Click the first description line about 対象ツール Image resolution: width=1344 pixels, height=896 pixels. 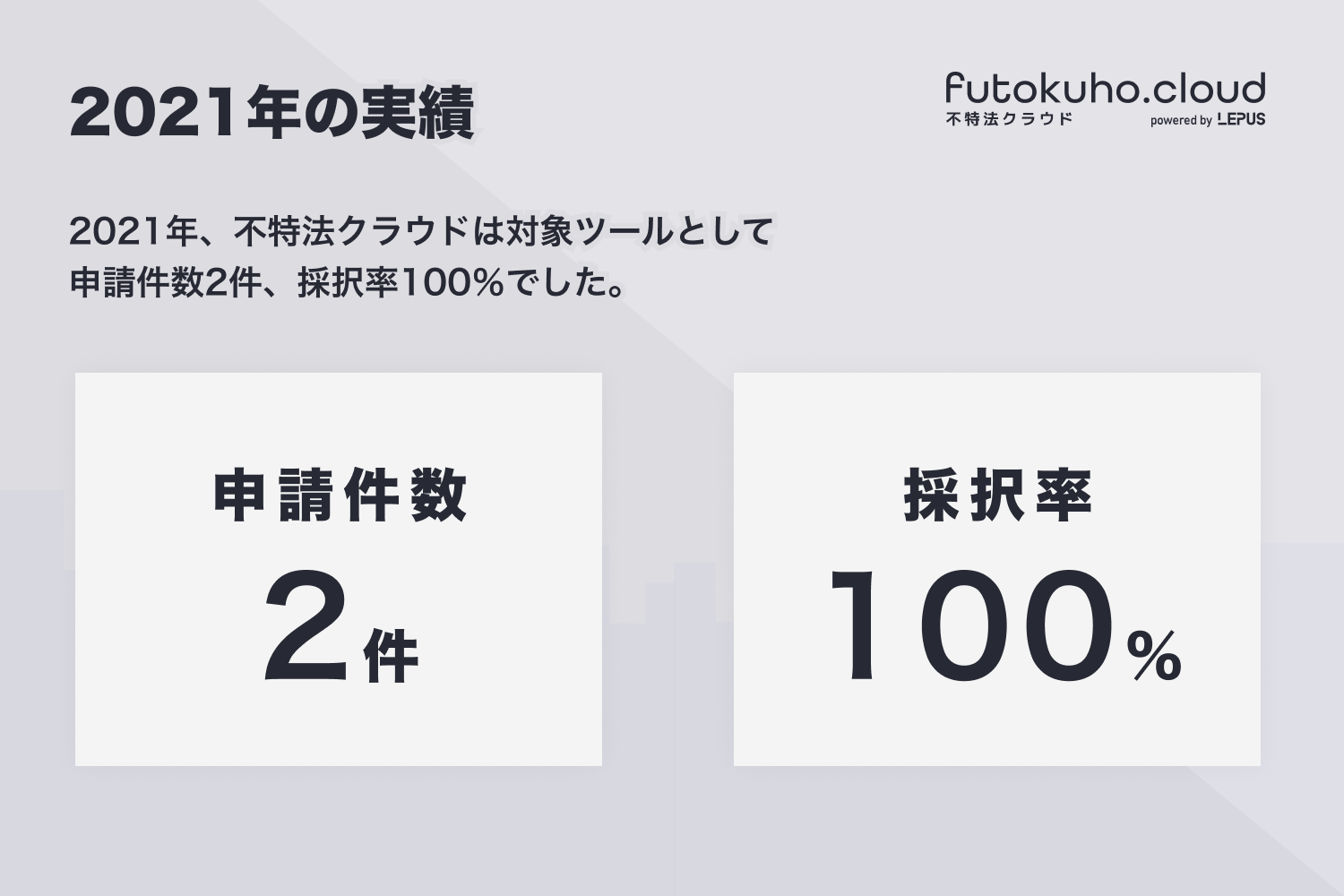click(x=421, y=233)
